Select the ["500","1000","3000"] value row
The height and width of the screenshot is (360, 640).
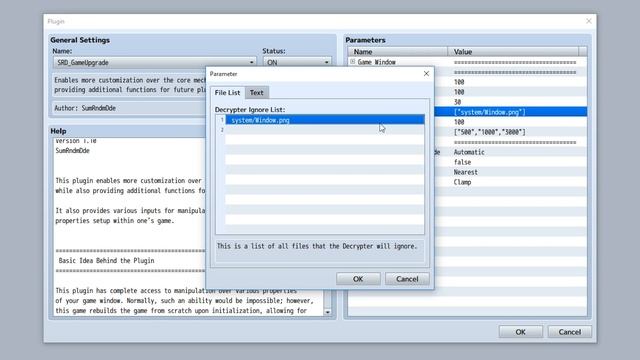[511, 132]
